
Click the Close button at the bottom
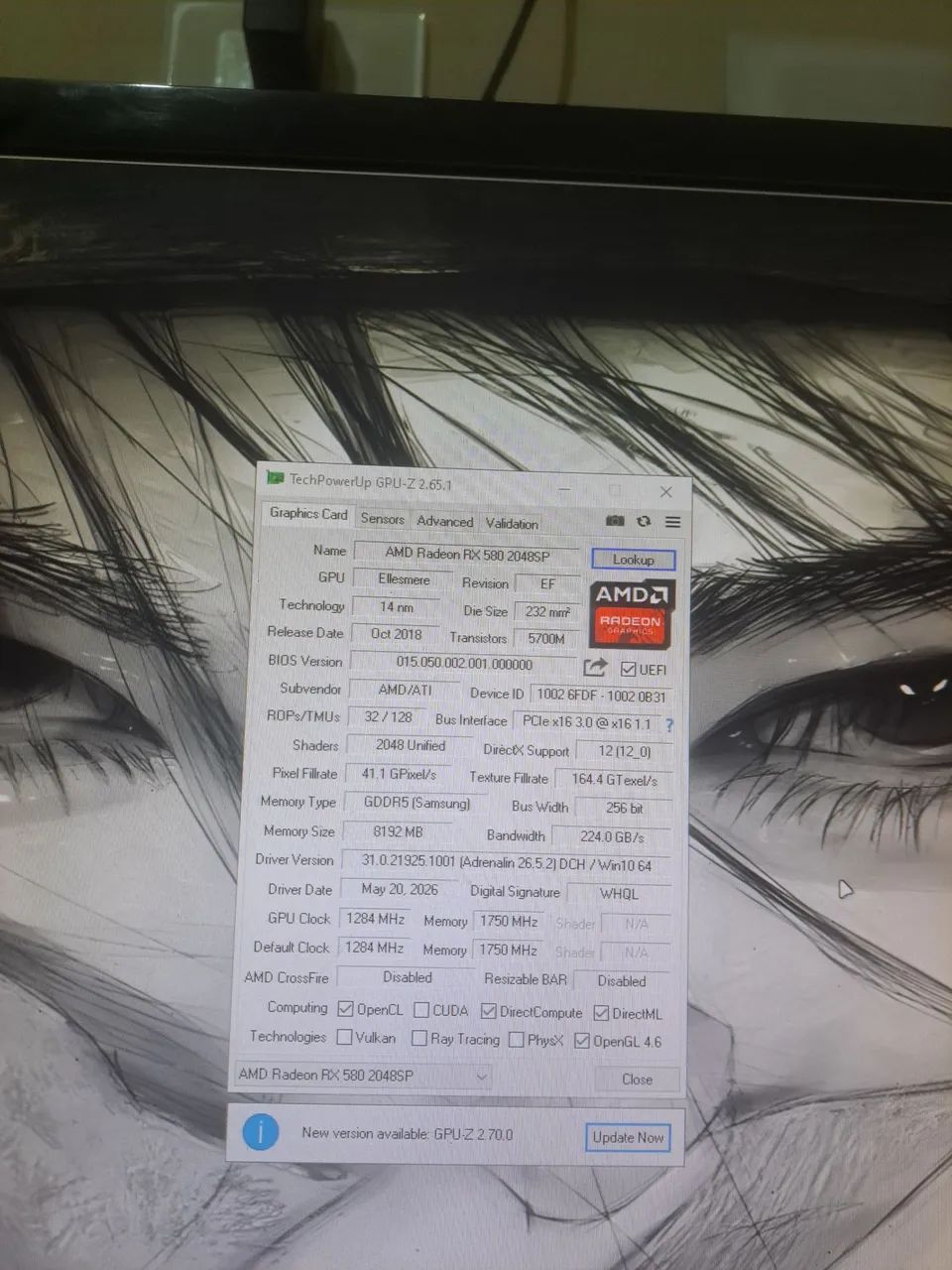637,1079
